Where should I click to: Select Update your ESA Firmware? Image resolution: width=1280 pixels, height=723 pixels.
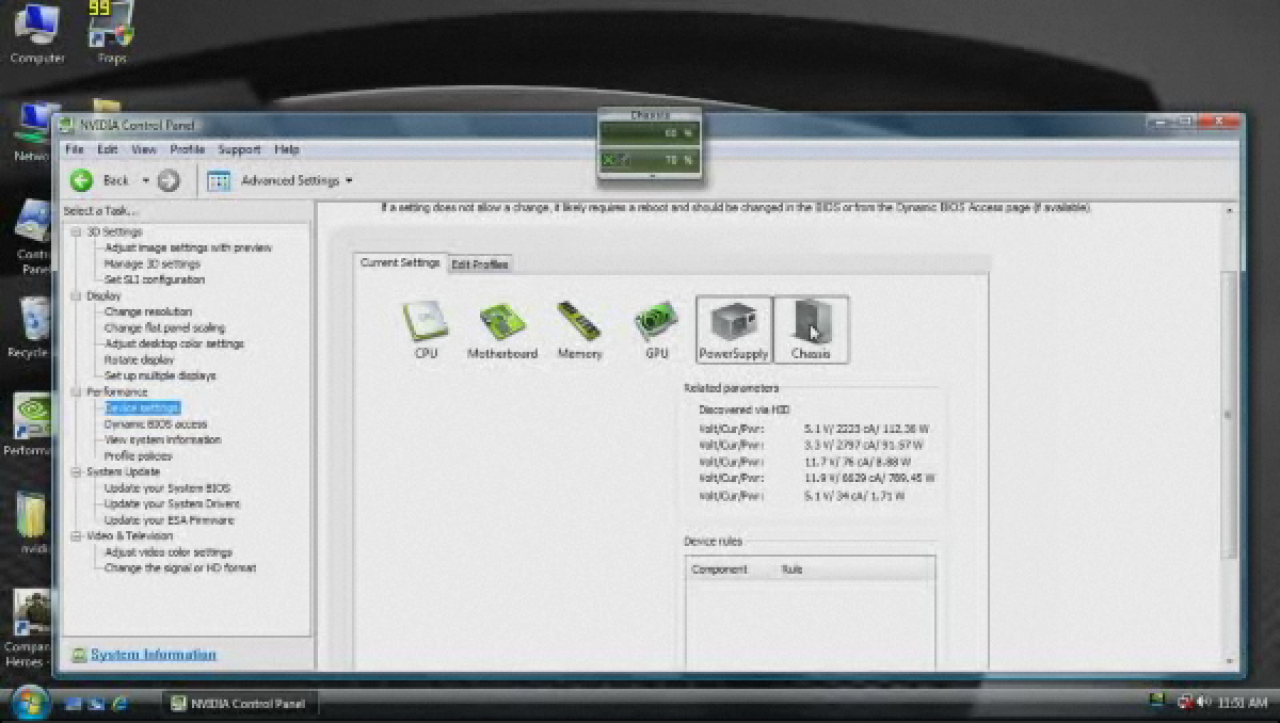pos(169,520)
